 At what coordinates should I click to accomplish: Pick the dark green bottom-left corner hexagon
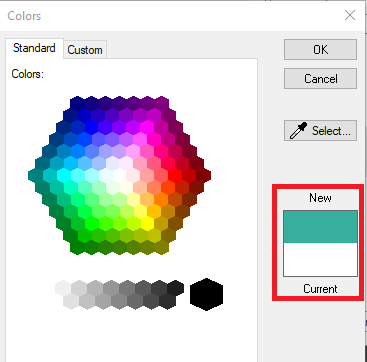(x=77, y=247)
